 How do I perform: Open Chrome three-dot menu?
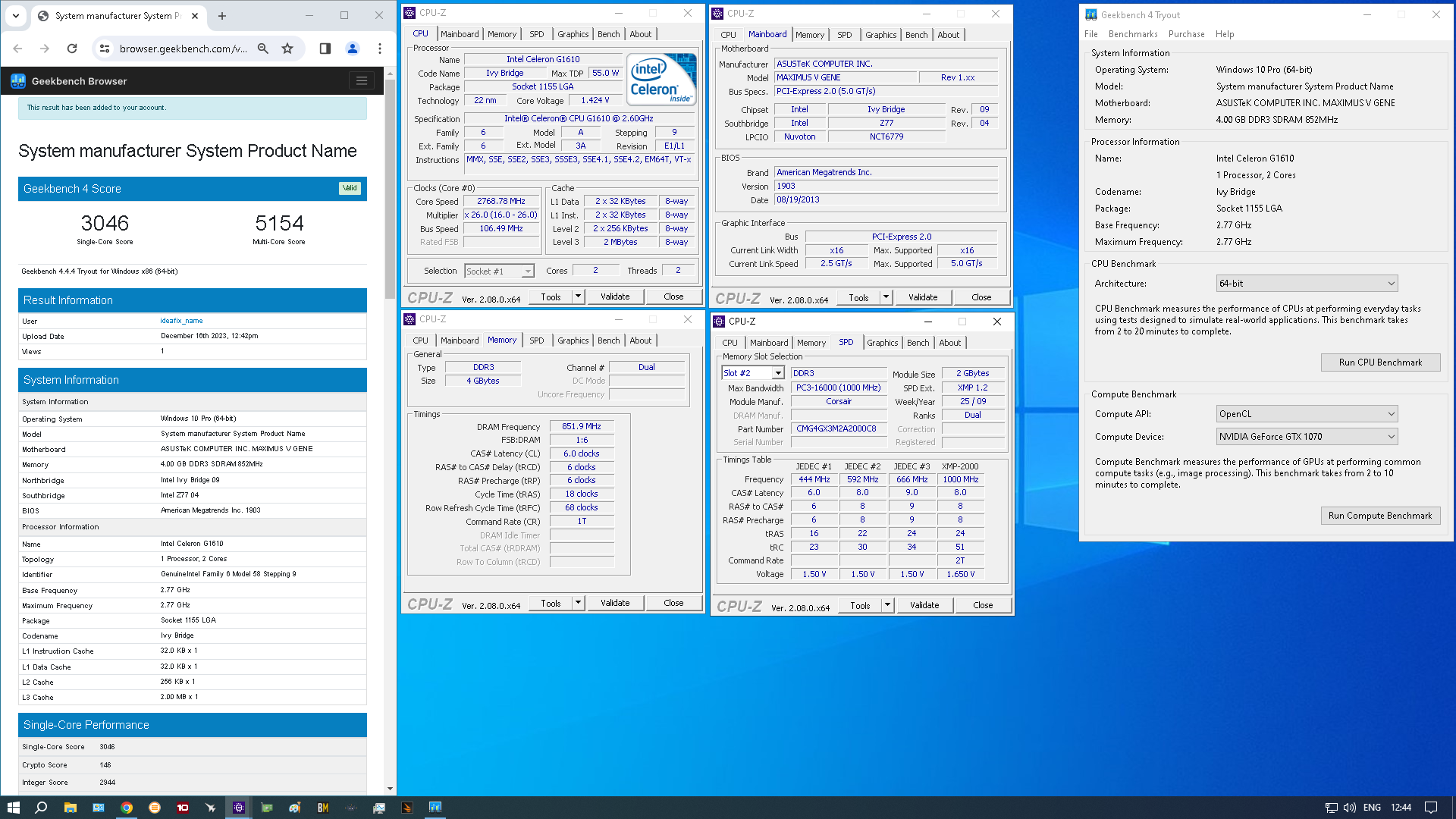(380, 49)
